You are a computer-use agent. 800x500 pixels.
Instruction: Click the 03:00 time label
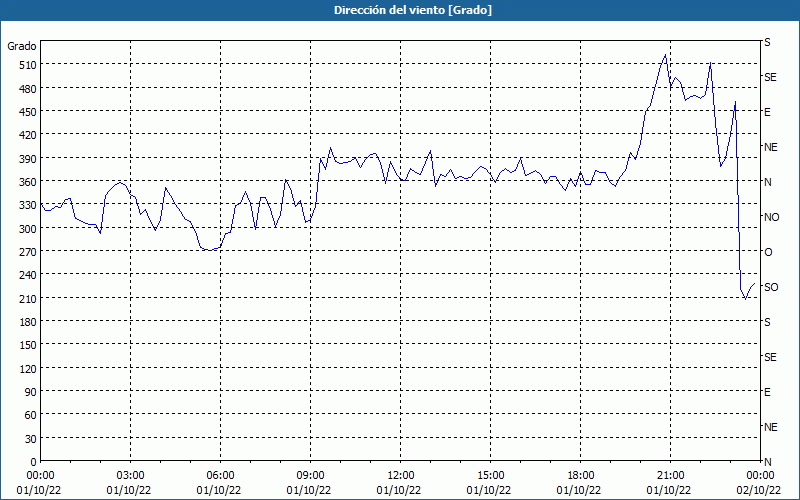131,476
